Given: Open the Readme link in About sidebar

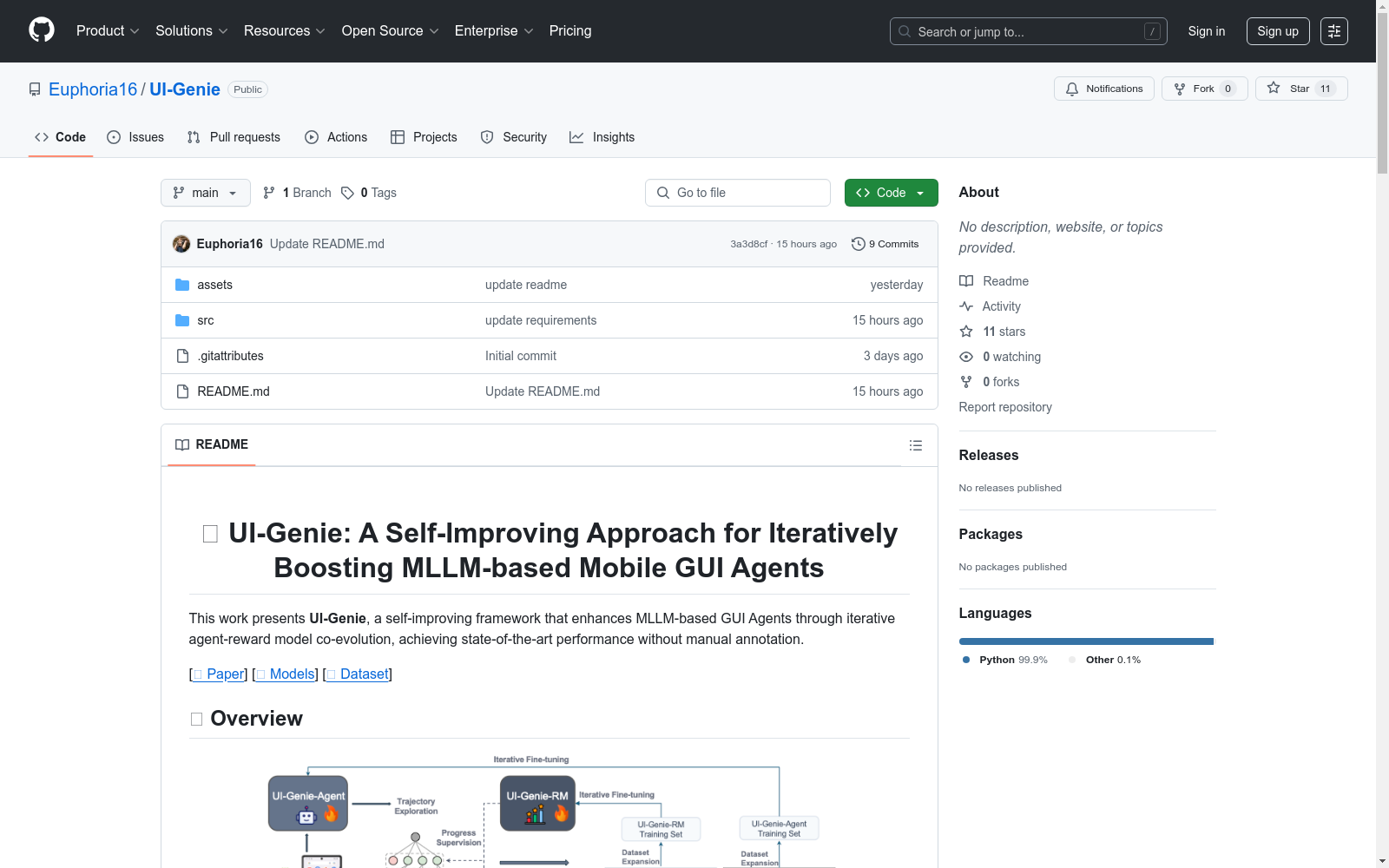Looking at the screenshot, I should click(x=994, y=281).
